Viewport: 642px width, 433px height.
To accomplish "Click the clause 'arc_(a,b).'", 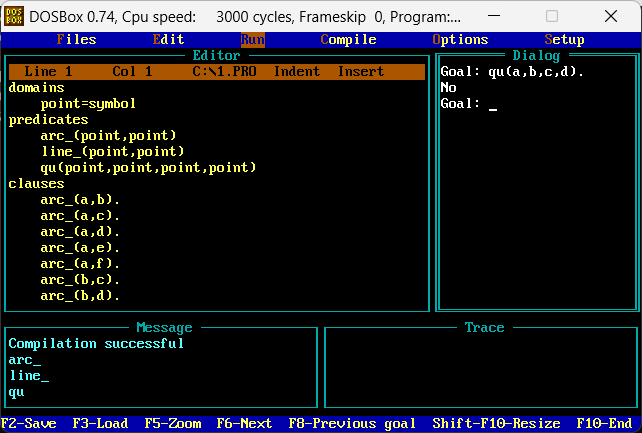I will click(x=80, y=200).
